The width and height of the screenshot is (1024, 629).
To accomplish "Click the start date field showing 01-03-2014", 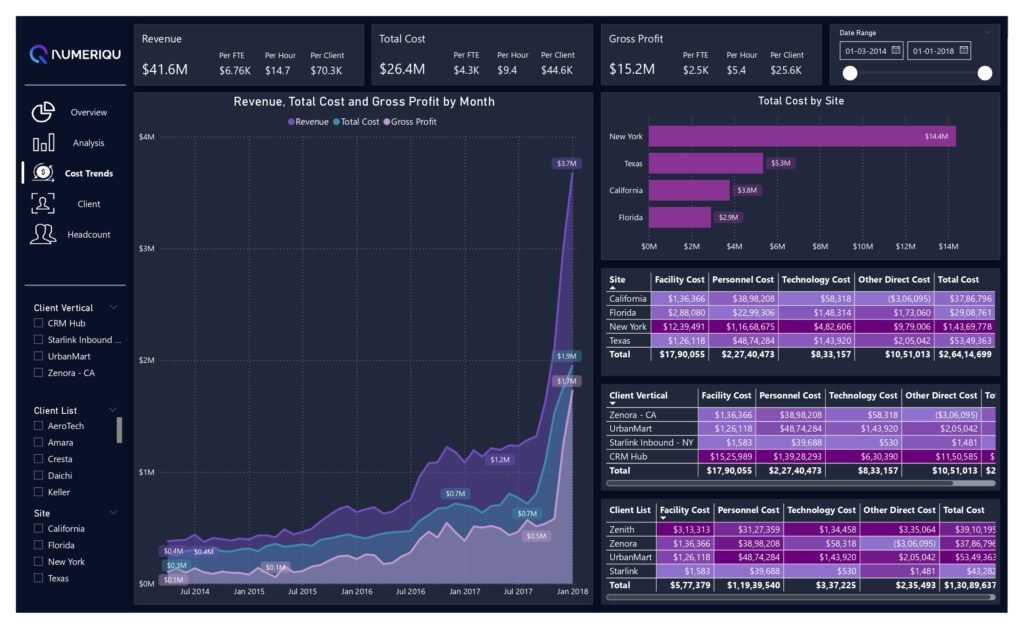I will click(x=866, y=50).
